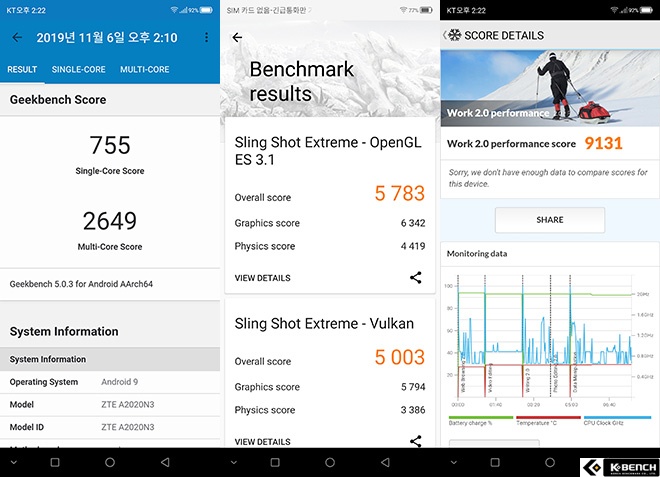Open VIEW DETAILS for Vulkan test
This screenshot has width=660, height=477.
pyautogui.click(x=262, y=442)
